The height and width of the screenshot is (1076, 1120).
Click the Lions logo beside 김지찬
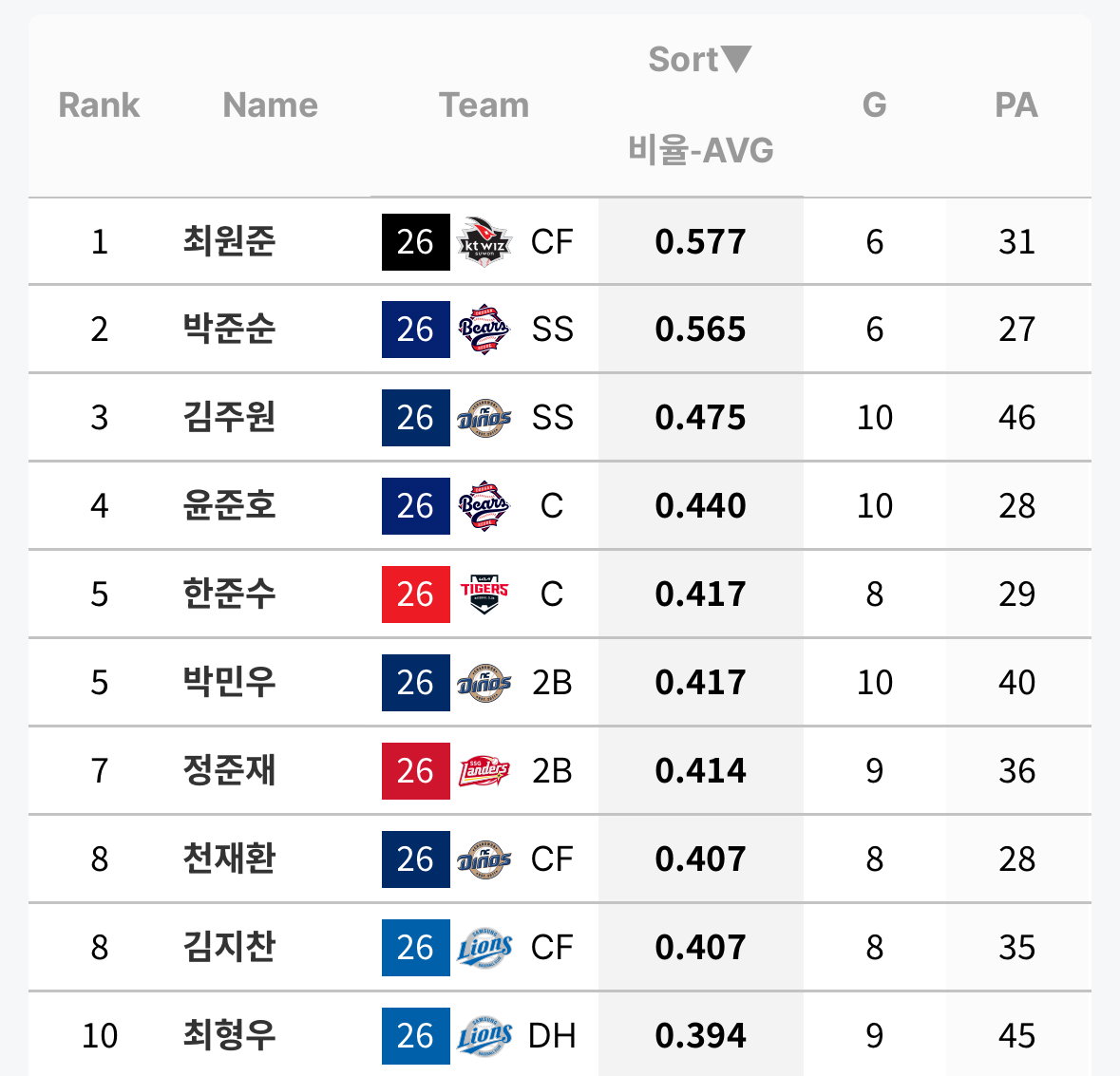(x=484, y=948)
